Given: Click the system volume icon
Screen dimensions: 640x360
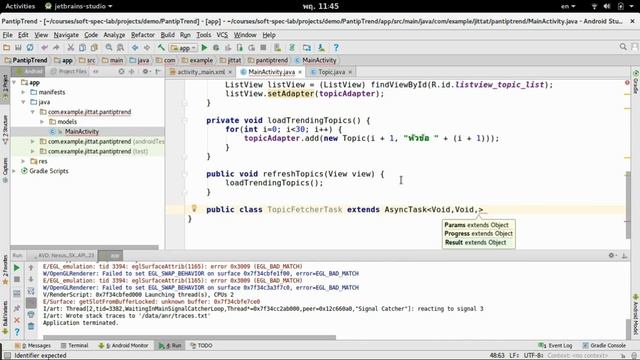Looking at the screenshot, I should (607, 6).
